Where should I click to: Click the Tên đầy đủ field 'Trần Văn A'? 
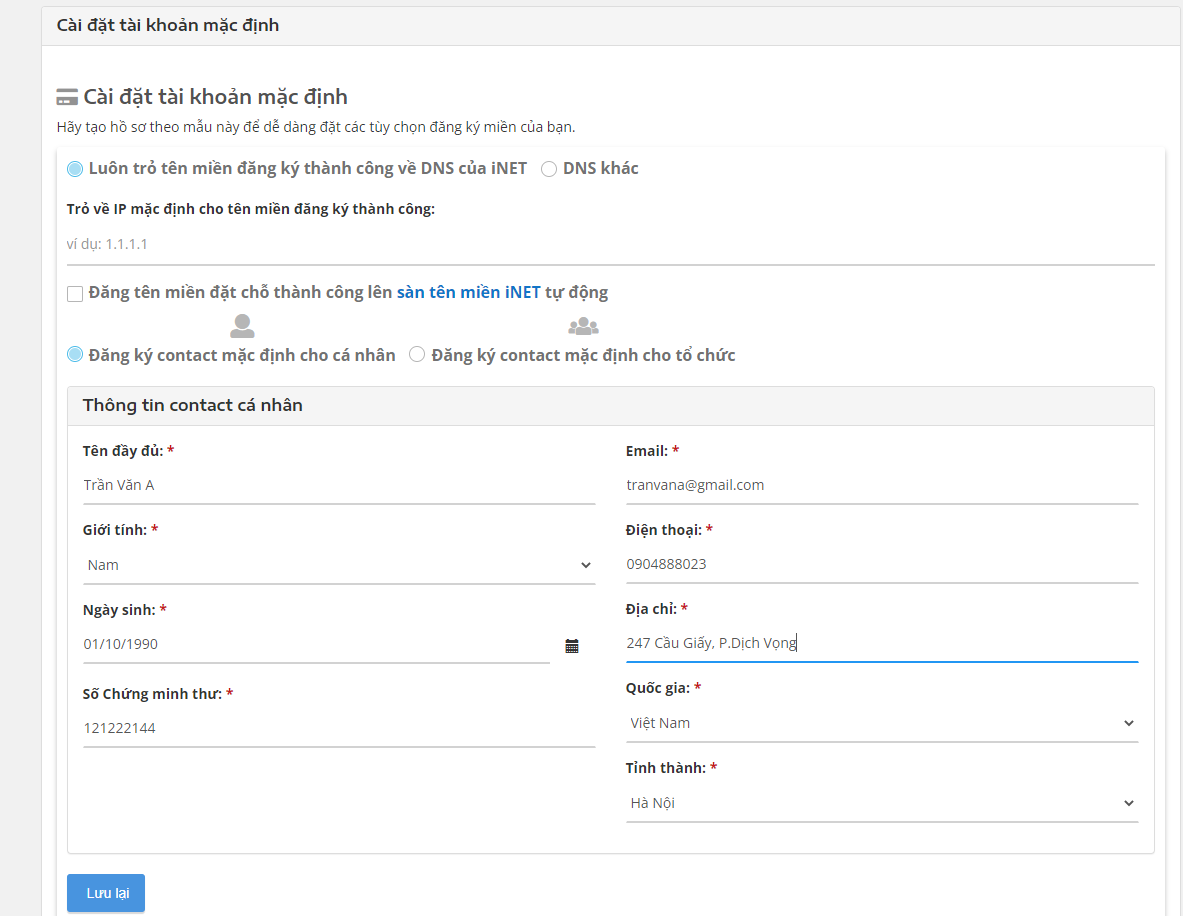coord(339,485)
